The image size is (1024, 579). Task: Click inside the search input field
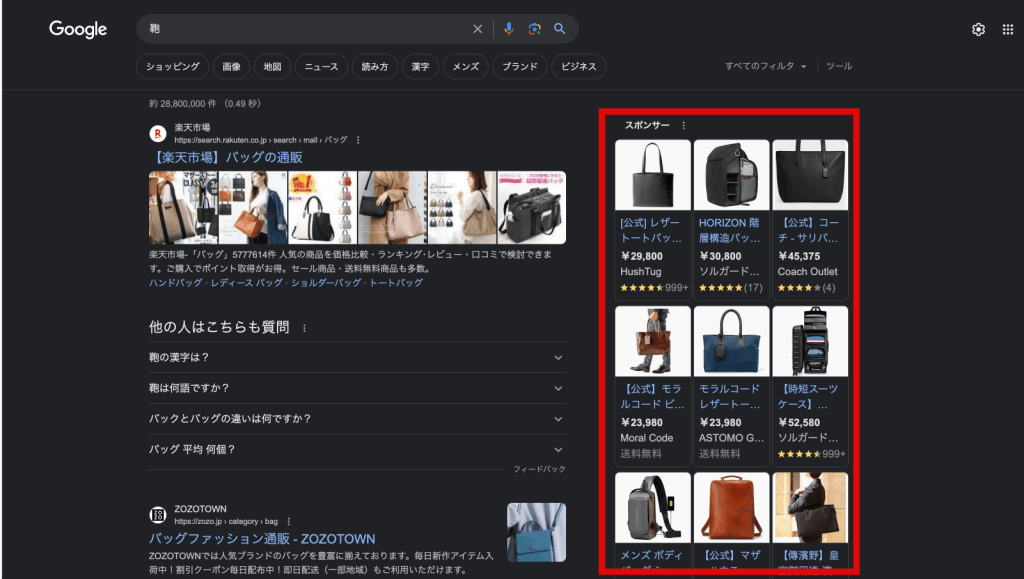point(307,29)
